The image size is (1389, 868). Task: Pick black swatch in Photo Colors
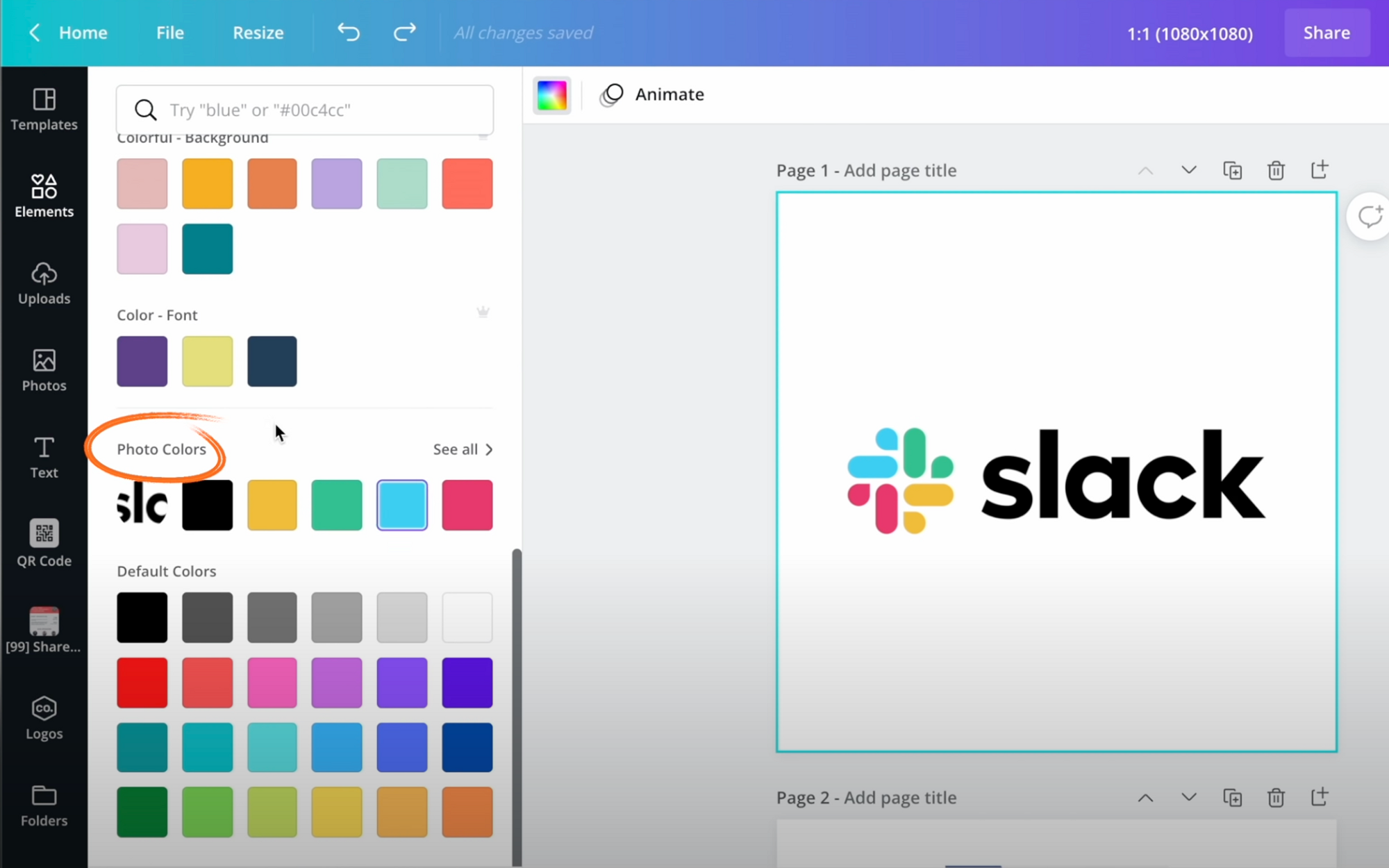[207, 505]
